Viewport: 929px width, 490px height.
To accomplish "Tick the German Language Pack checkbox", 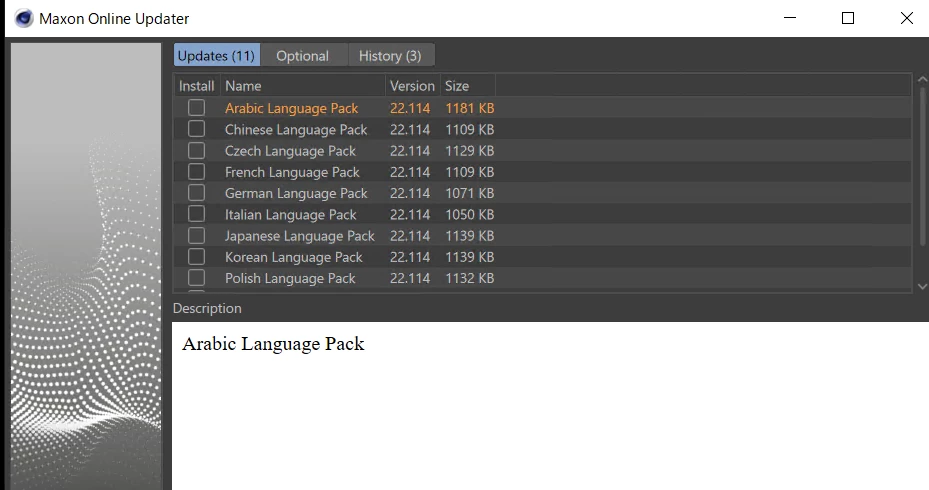I will pos(196,193).
